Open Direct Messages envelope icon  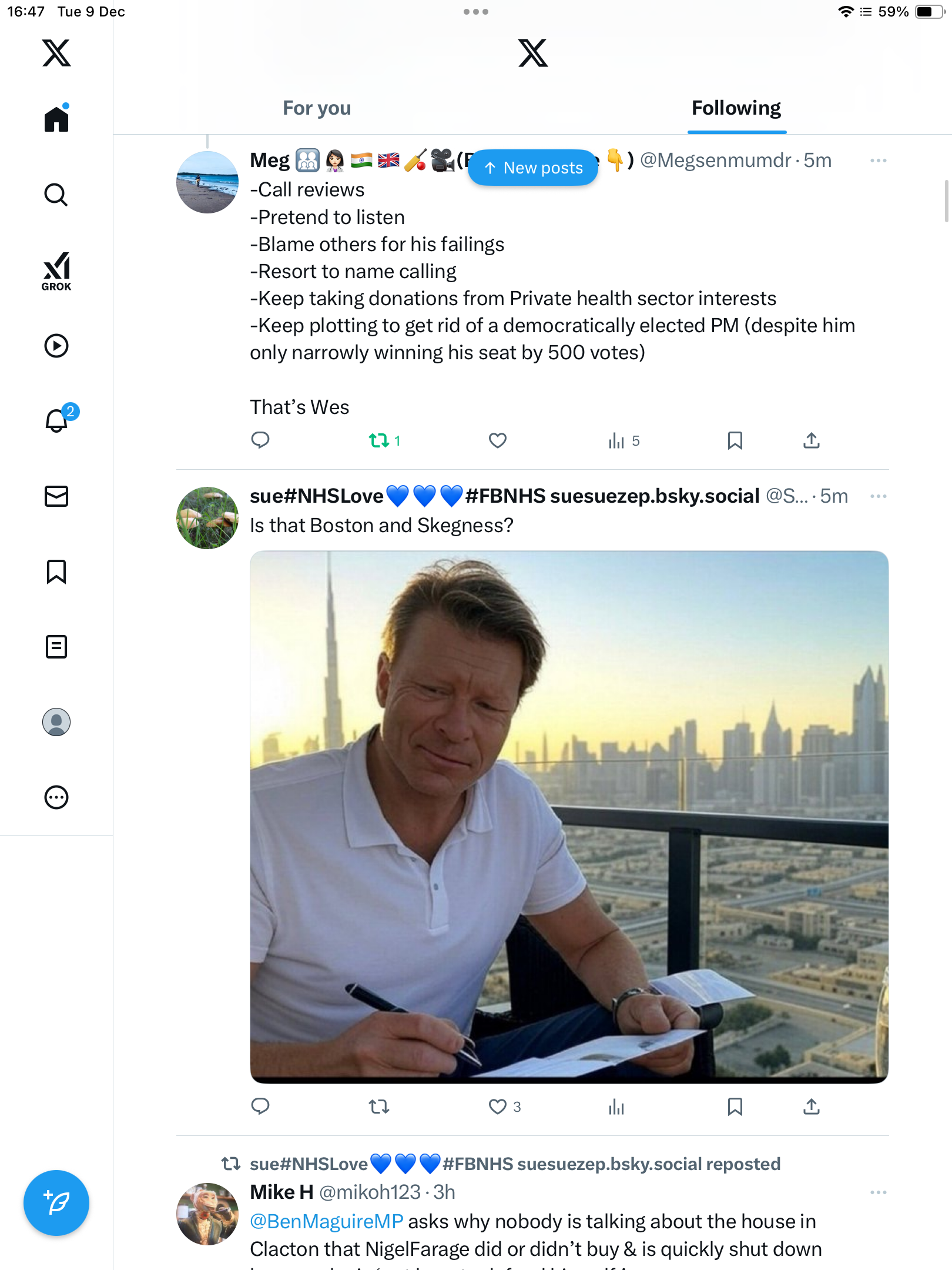point(56,496)
